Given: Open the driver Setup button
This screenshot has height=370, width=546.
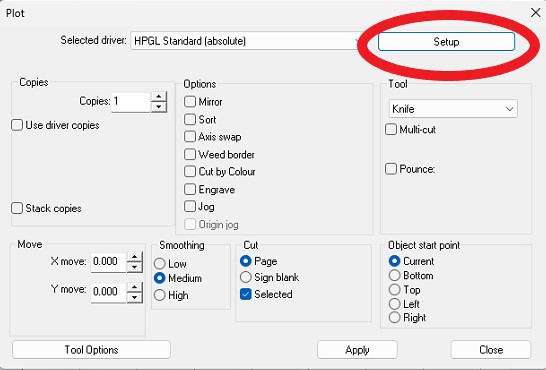Looking at the screenshot, I should coord(446,42).
